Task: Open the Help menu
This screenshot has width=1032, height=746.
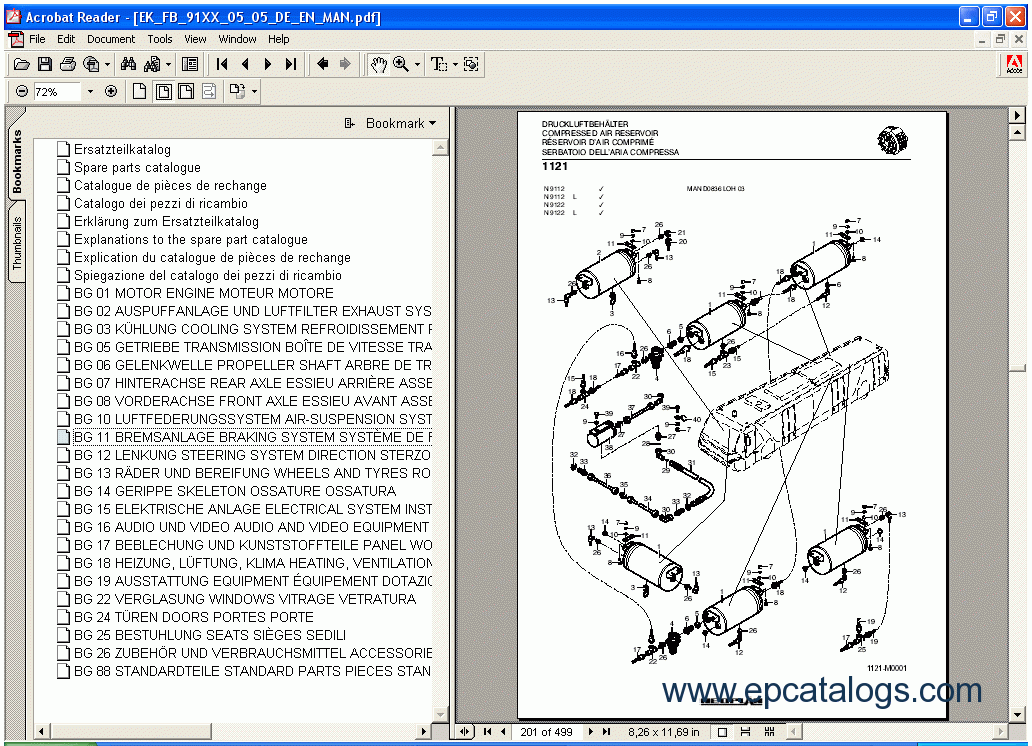Action: (278, 40)
